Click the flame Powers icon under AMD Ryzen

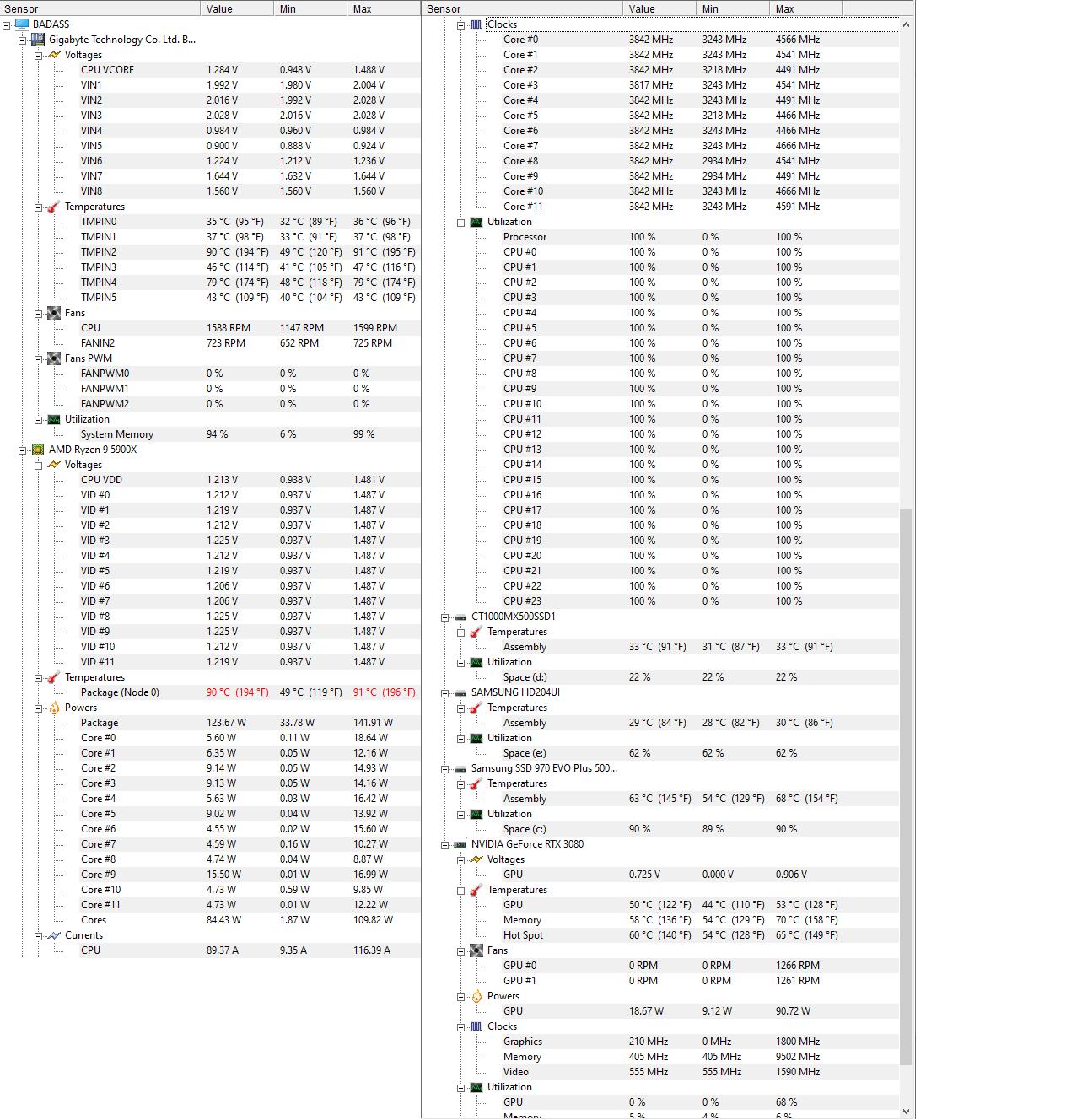[54, 708]
